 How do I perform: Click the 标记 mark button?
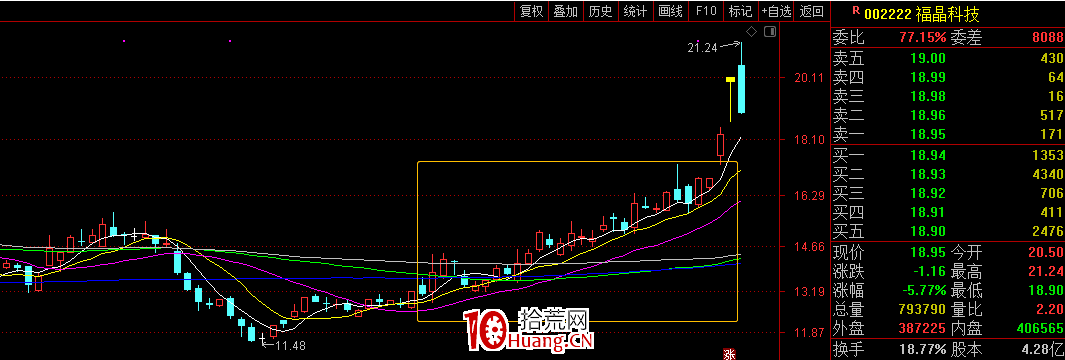[x=740, y=12]
